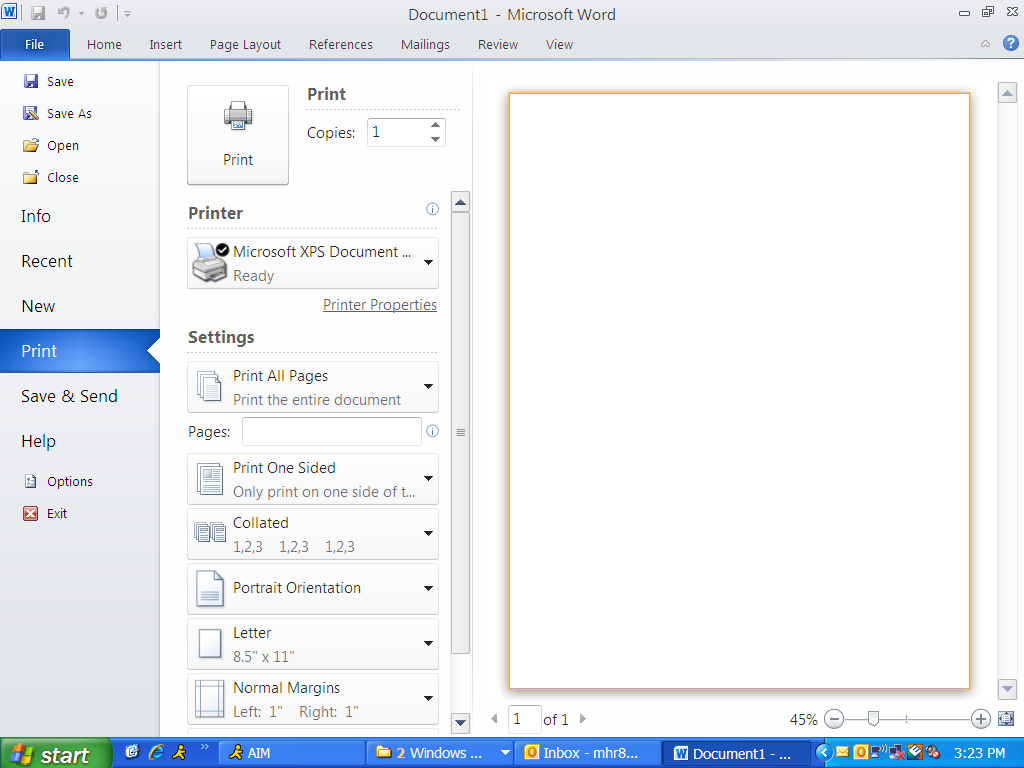The height and width of the screenshot is (768, 1024).
Task: Minimize the ribbon using the small chevron icon
Action: click(x=985, y=44)
